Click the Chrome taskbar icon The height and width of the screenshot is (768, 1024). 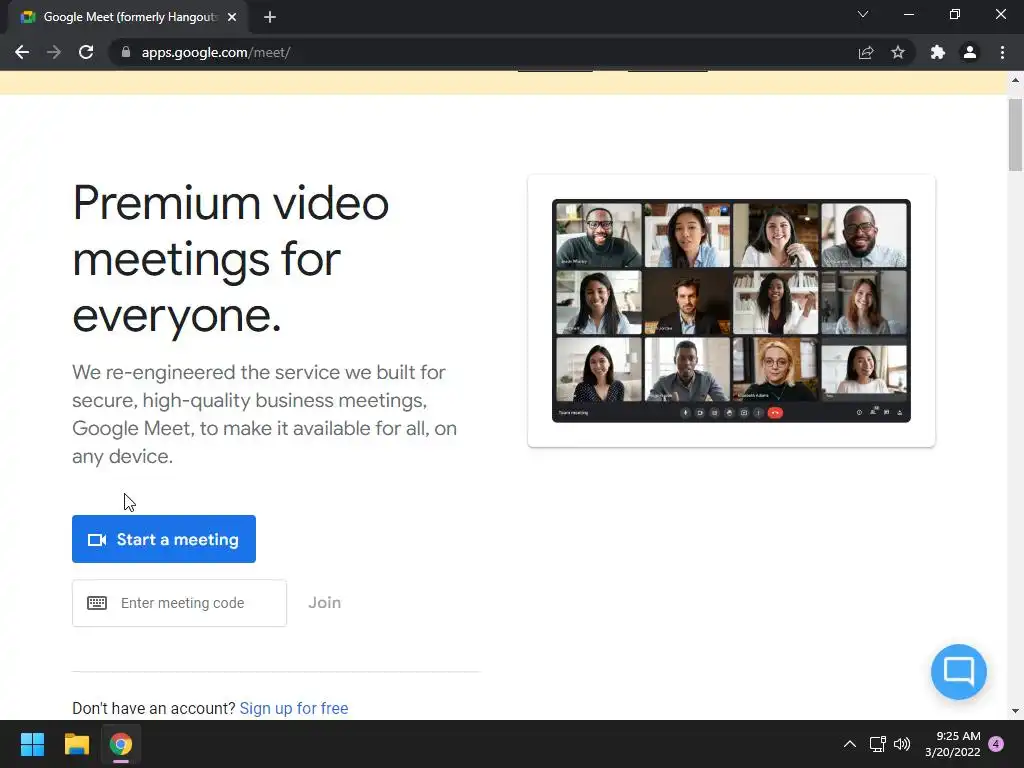pos(121,744)
